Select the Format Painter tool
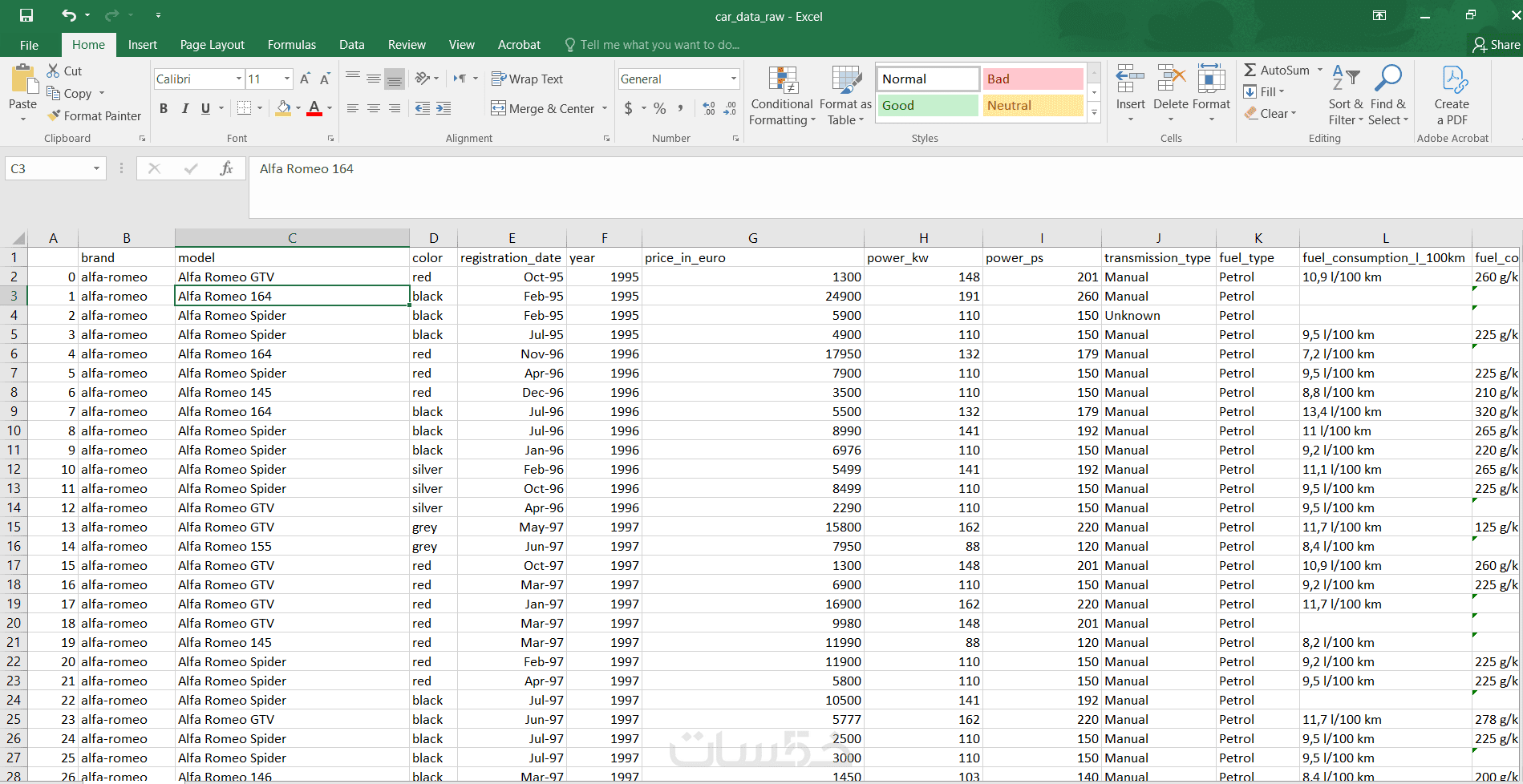This screenshot has width=1523, height=784. 94,116
